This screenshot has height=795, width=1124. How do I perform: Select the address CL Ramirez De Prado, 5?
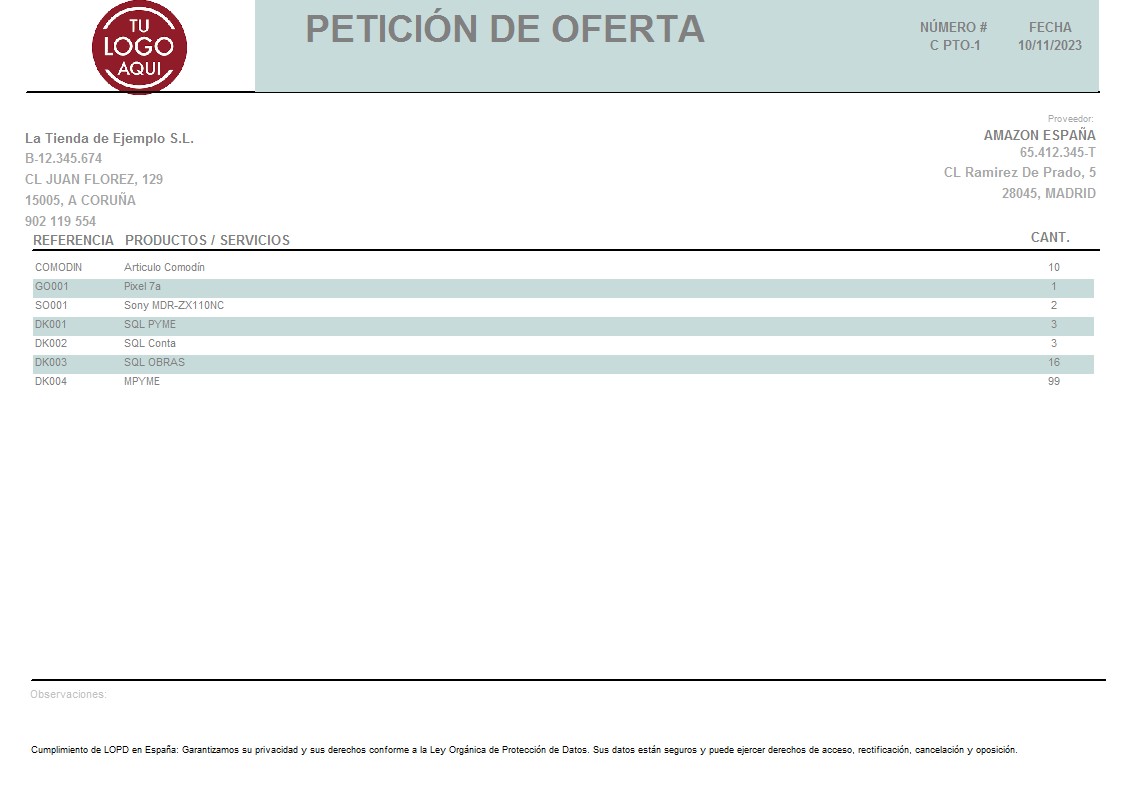tap(1020, 172)
